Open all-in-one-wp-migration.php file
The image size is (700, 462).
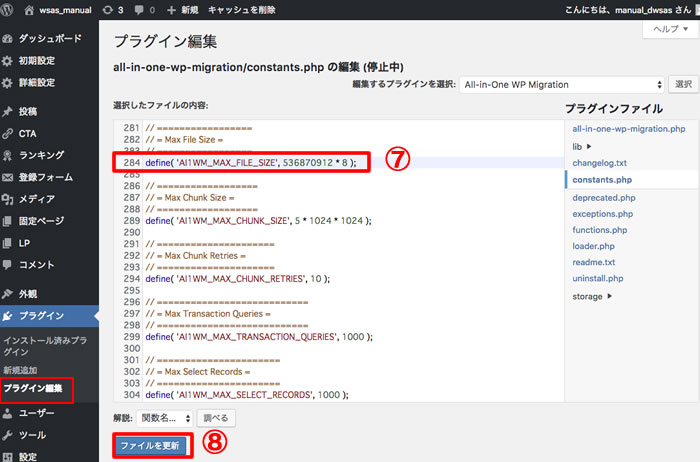coord(629,129)
